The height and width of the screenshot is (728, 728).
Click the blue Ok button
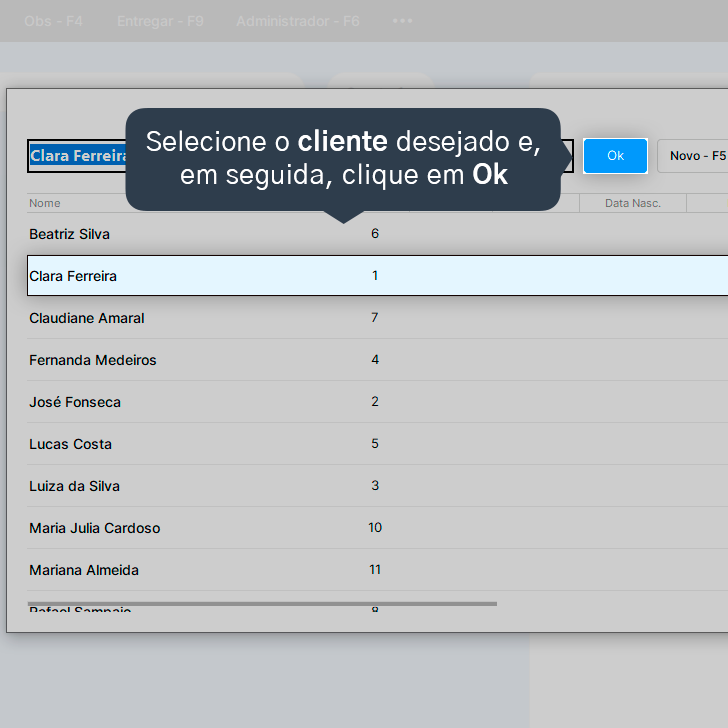(x=615, y=156)
